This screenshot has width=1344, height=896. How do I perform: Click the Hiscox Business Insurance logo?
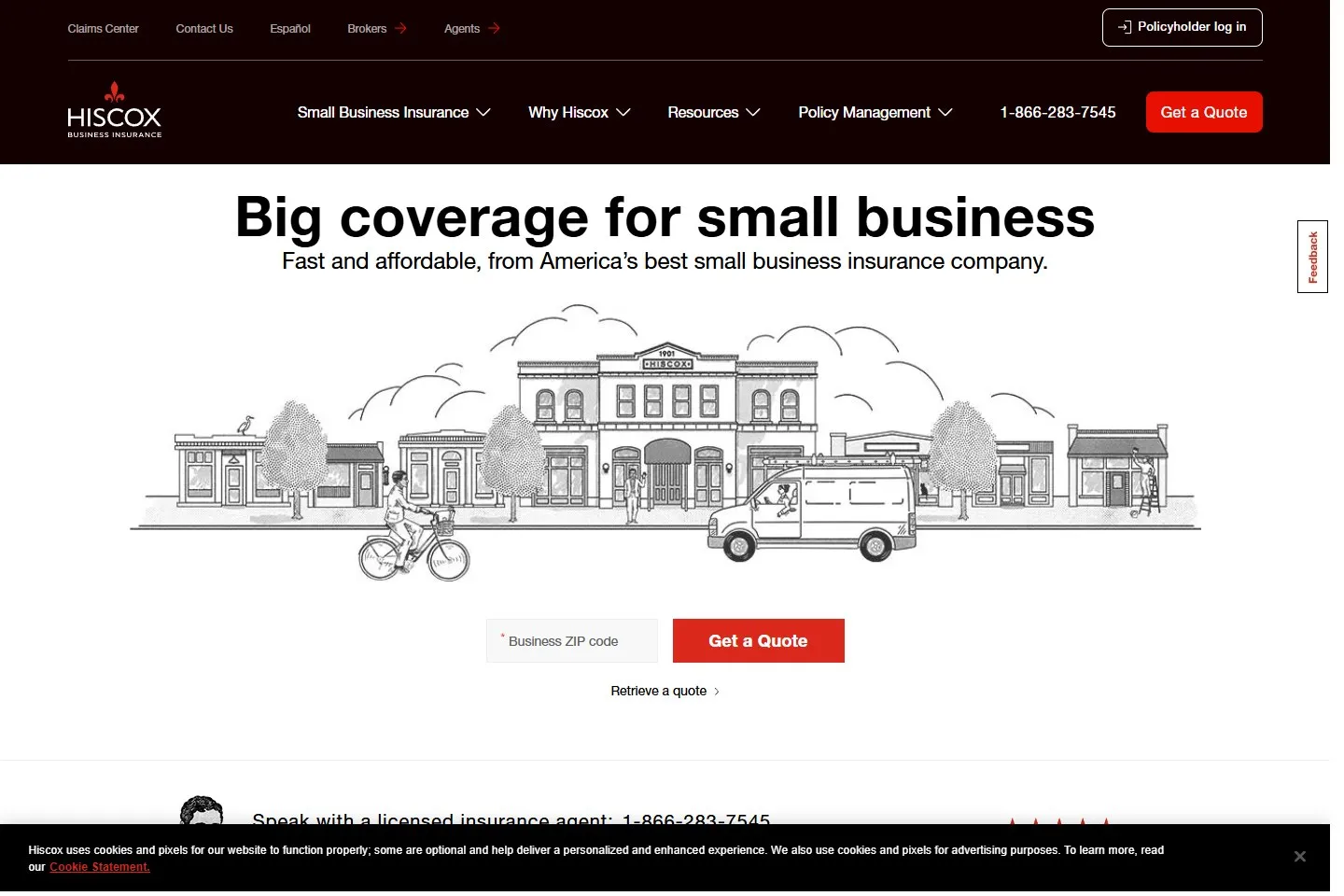pos(114,110)
